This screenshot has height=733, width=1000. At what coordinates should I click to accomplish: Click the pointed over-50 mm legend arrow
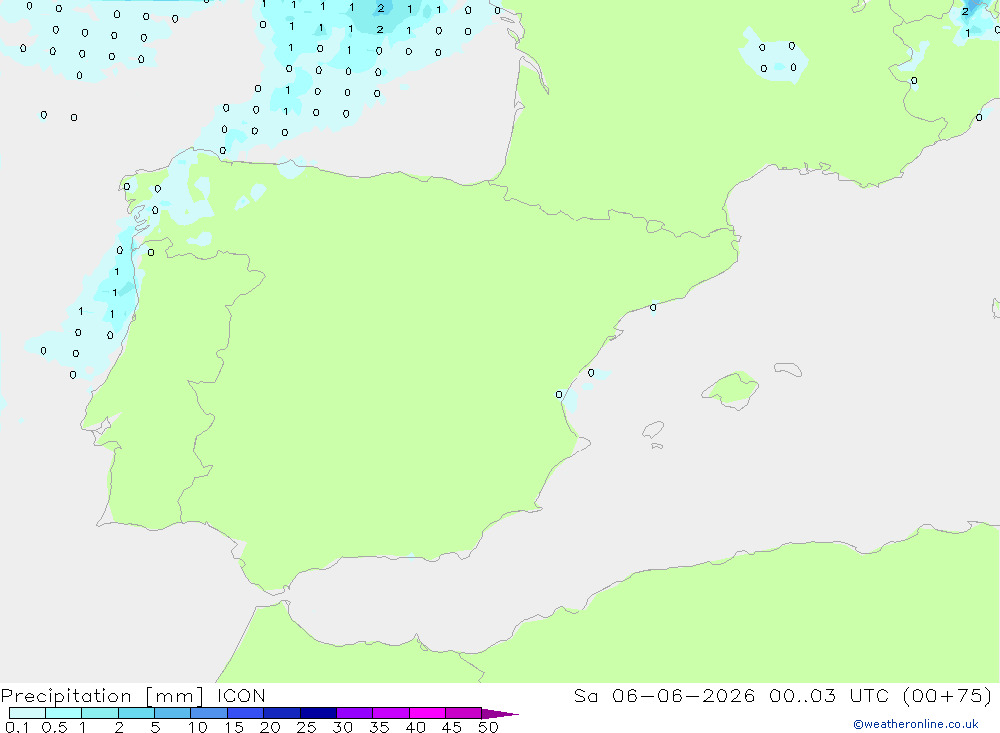pos(500,714)
